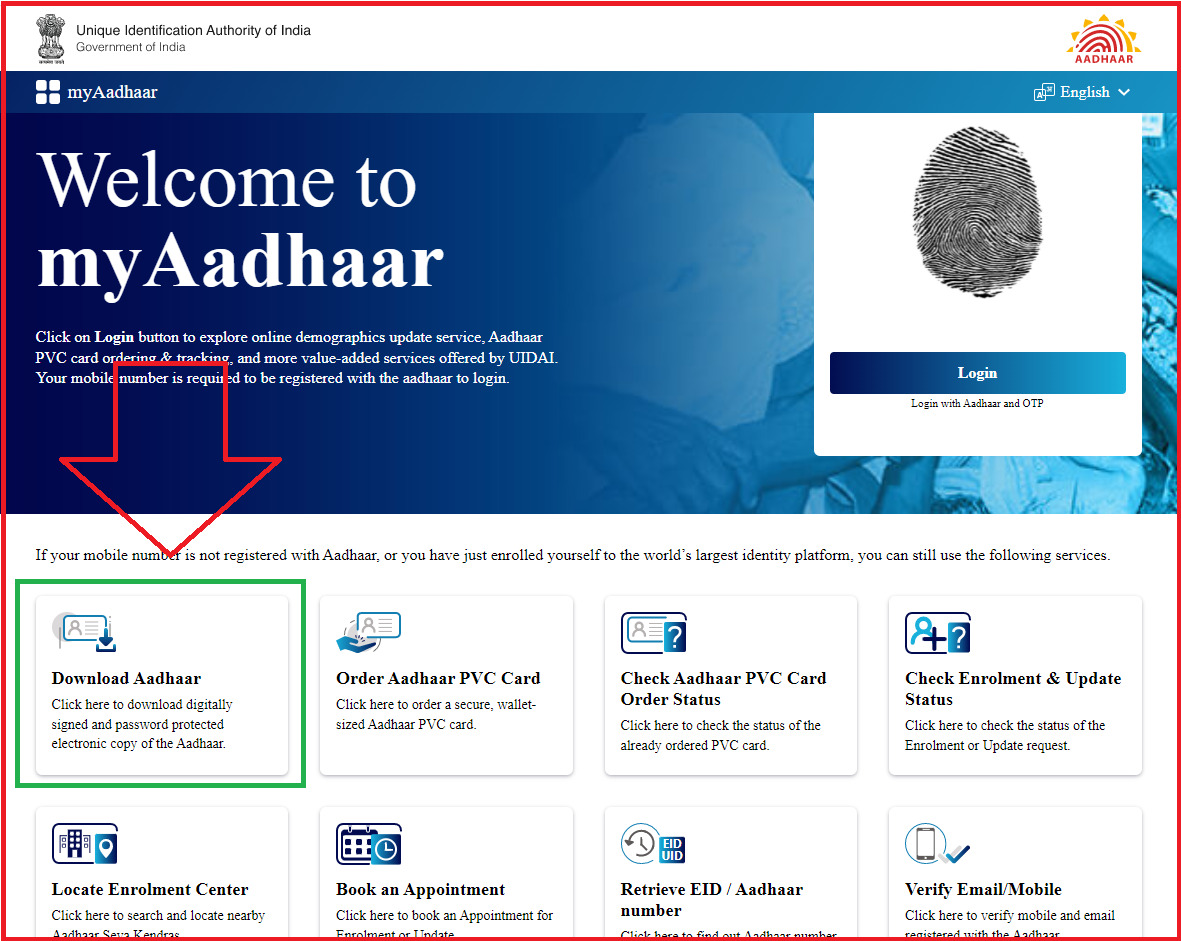Select the myAadhaar header menu label
Viewport: 1181px width, 941px height.
tap(112, 92)
